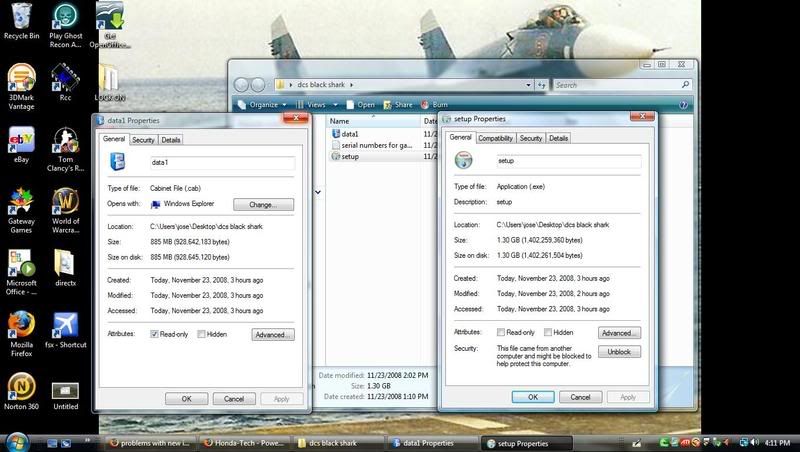Select General tab in data1 Properties
Screen dimensions: 800x452
click(114, 139)
